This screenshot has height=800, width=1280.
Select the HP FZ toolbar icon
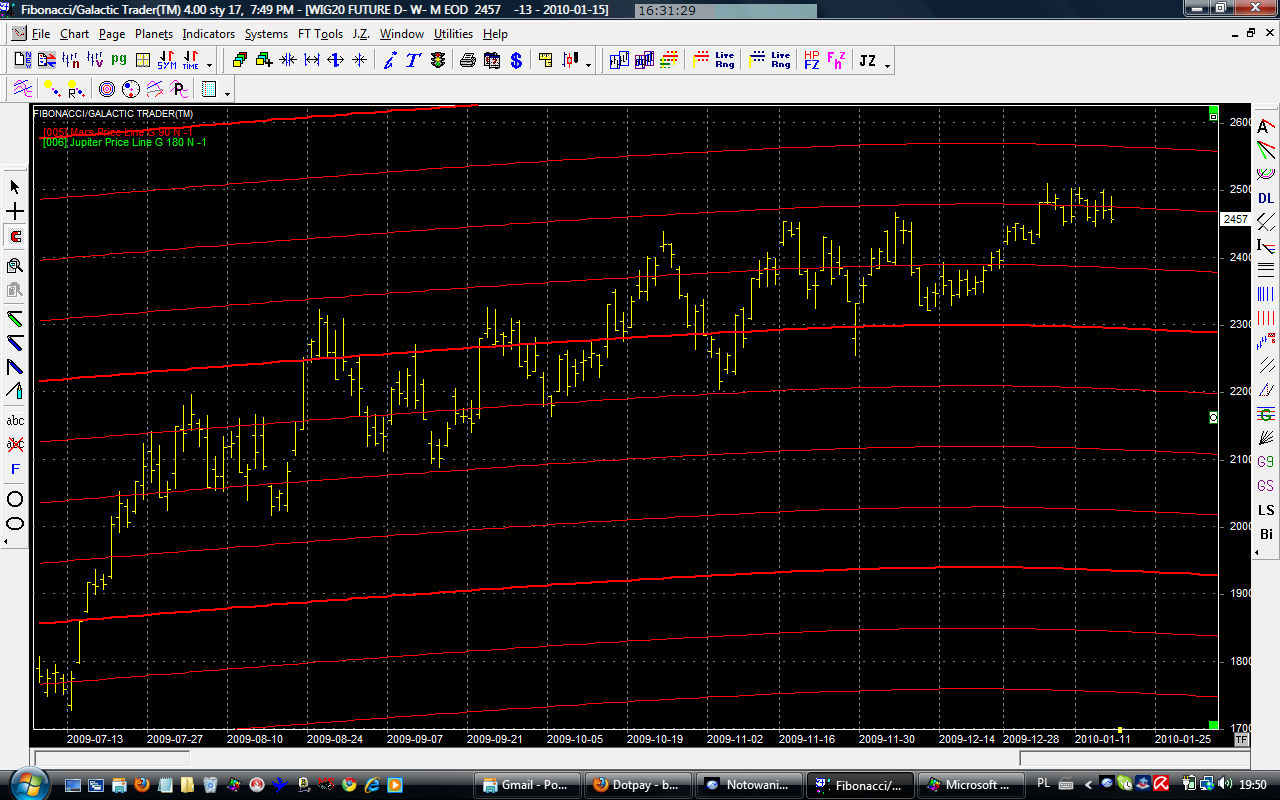click(811, 61)
